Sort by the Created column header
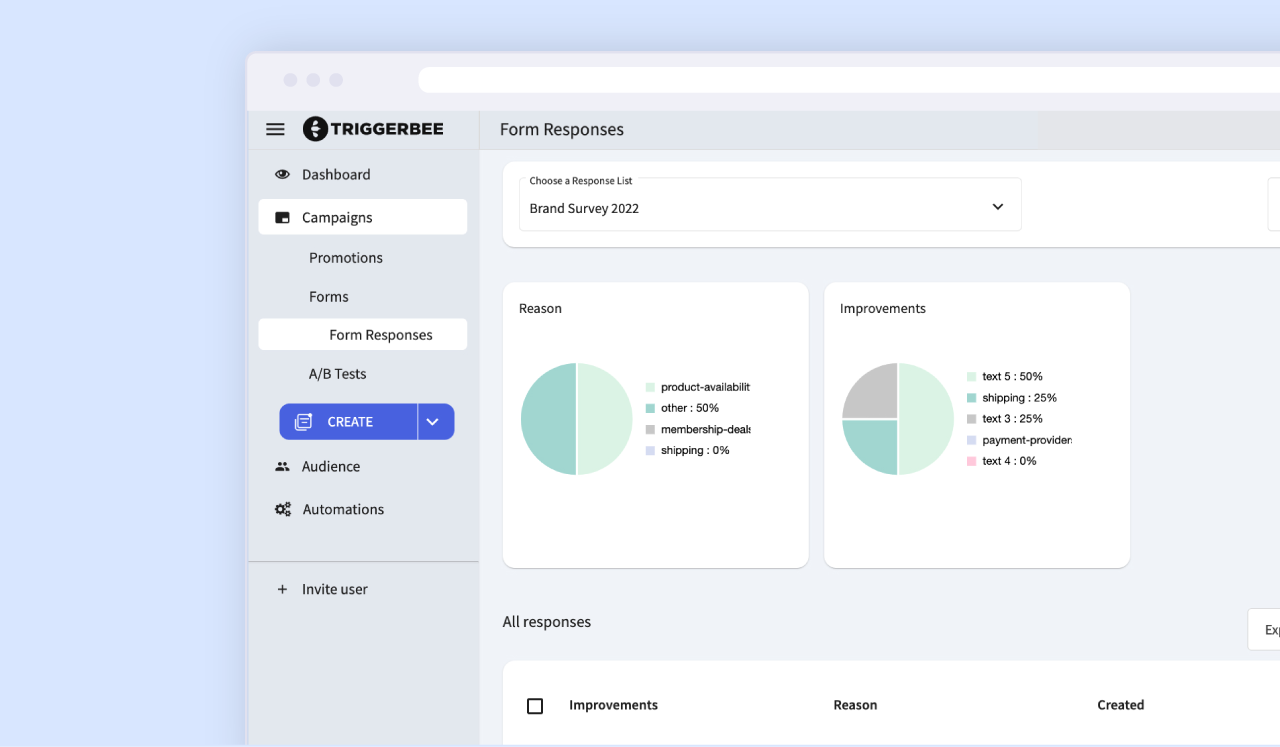The height and width of the screenshot is (747, 1280). click(1120, 705)
